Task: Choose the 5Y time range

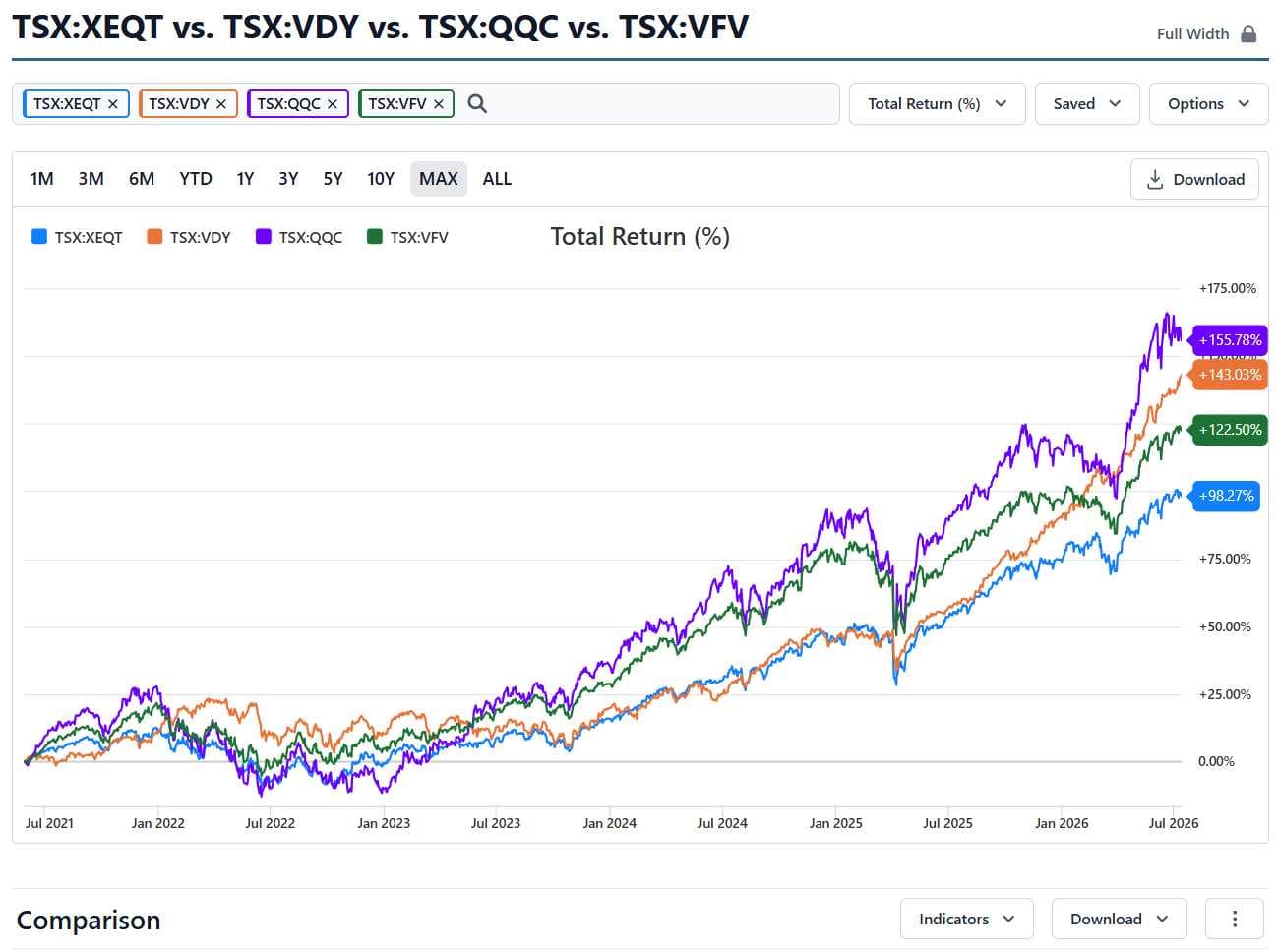Action: pyautogui.click(x=334, y=179)
